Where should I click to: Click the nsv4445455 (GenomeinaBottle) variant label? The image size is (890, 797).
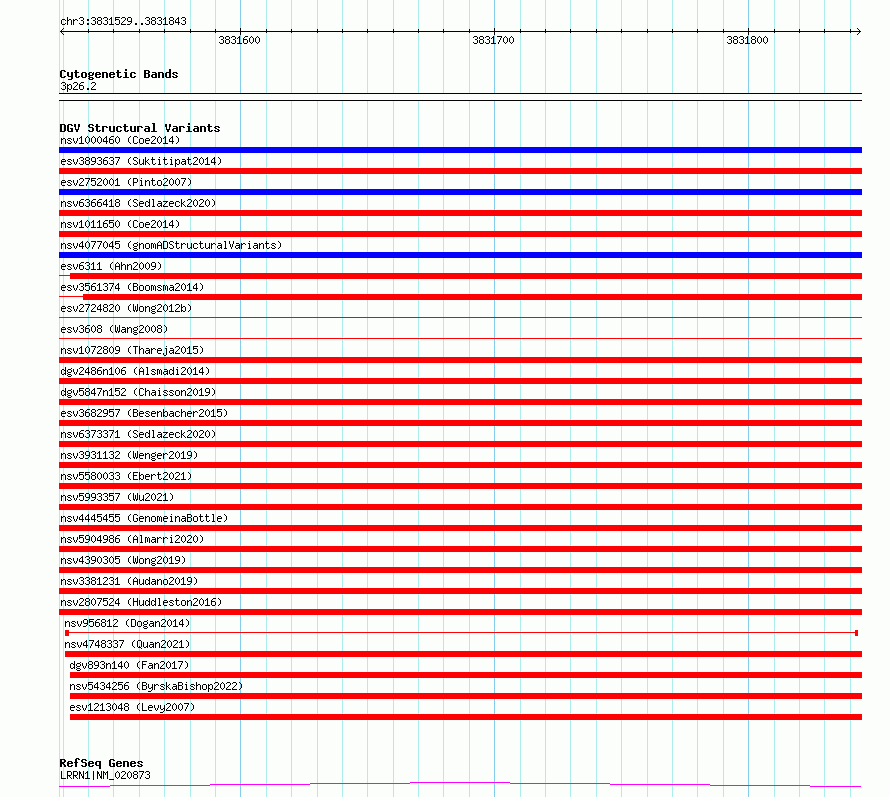(x=144, y=518)
